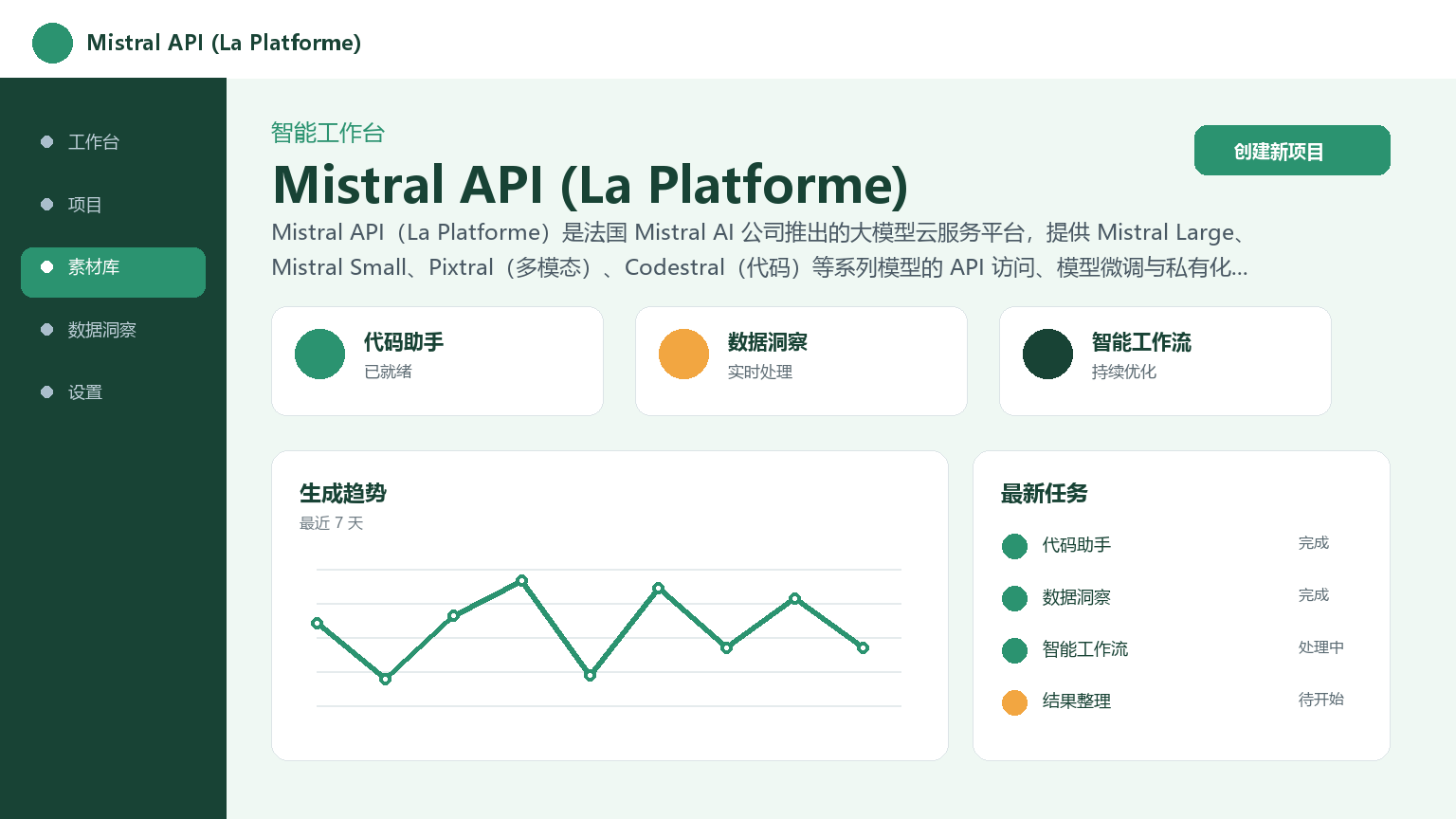Click the bullet icon next to 设置

47,392
